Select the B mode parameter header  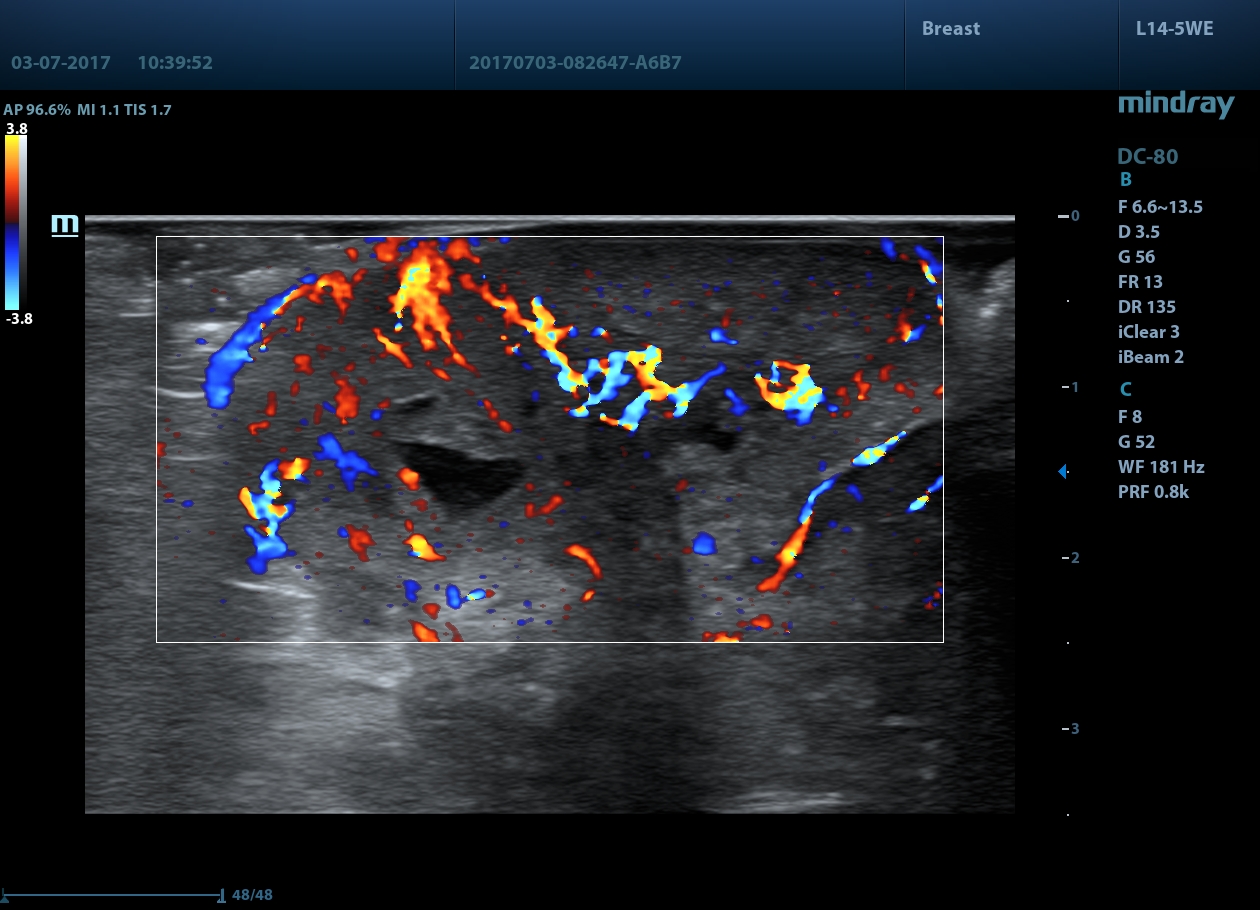click(x=1125, y=180)
